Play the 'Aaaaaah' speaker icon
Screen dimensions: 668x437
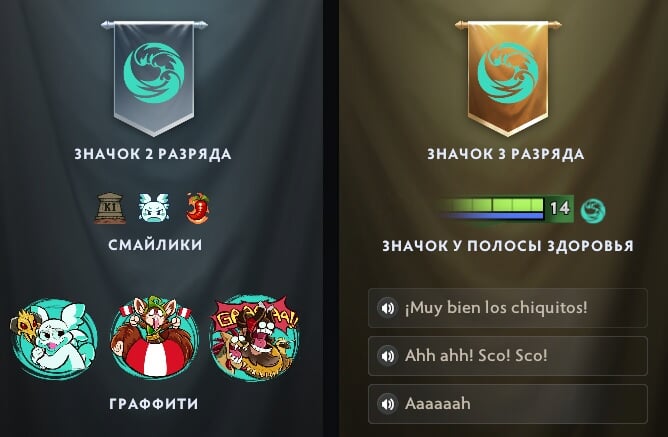pos(387,404)
